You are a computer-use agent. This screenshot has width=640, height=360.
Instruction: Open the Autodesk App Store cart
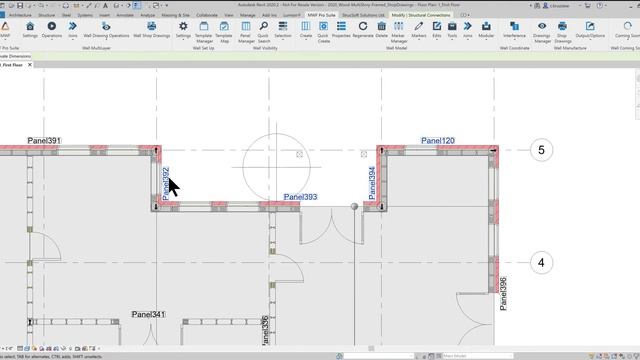click(587, 6)
